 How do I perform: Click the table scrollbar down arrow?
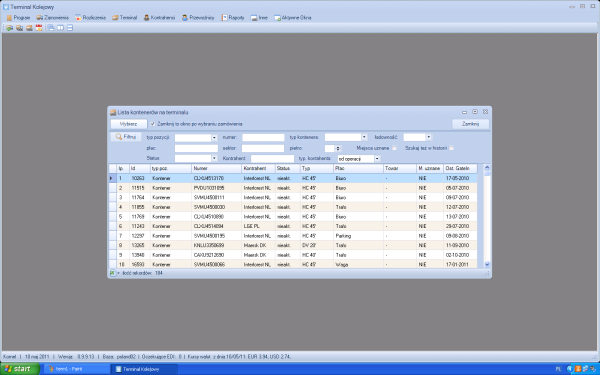pos(487,264)
